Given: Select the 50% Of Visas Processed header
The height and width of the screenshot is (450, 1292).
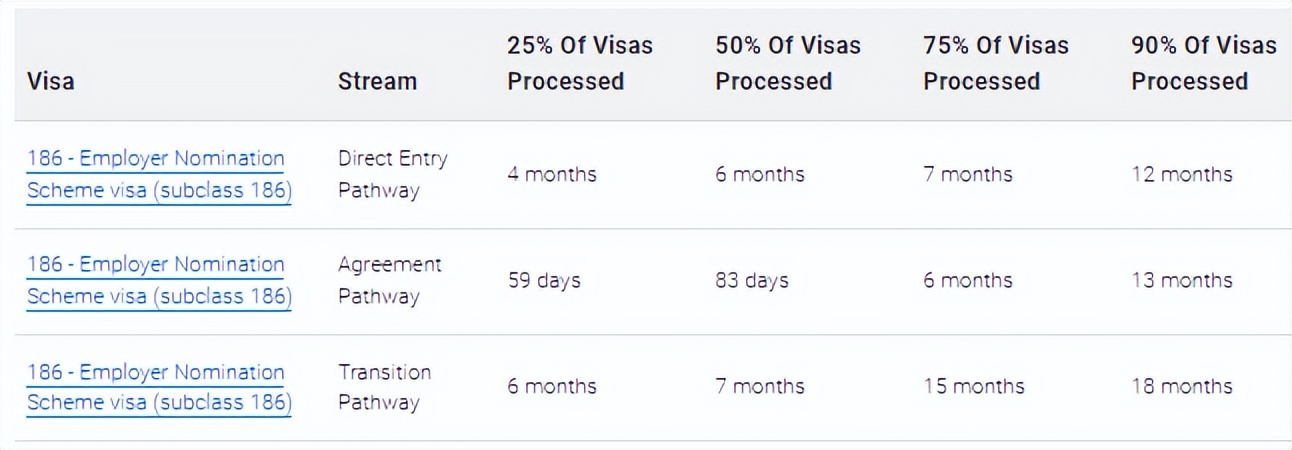Looking at the screenshot, I should (788, 63).
